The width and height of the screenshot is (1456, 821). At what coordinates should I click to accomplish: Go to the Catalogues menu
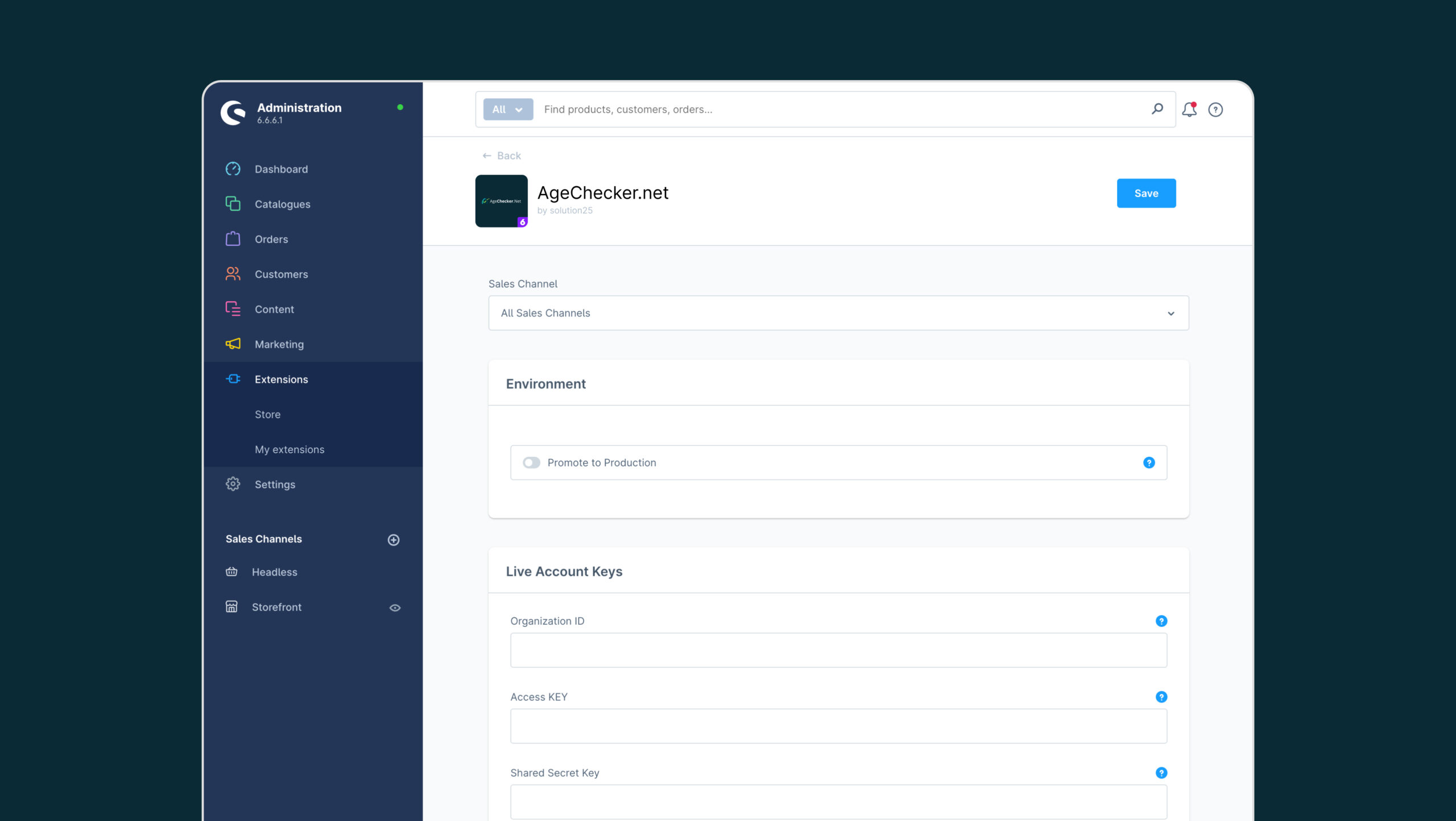pos(282,204)
